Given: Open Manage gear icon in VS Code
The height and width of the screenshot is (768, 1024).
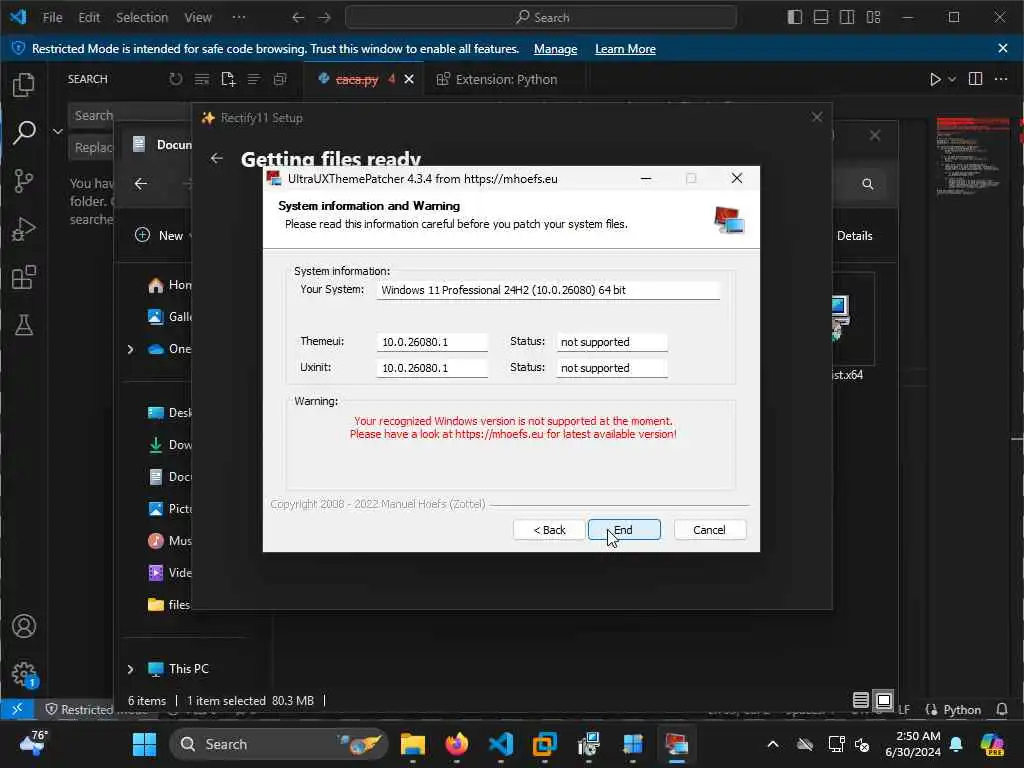Looking at the screenshot, I should (x=24, y=674).
